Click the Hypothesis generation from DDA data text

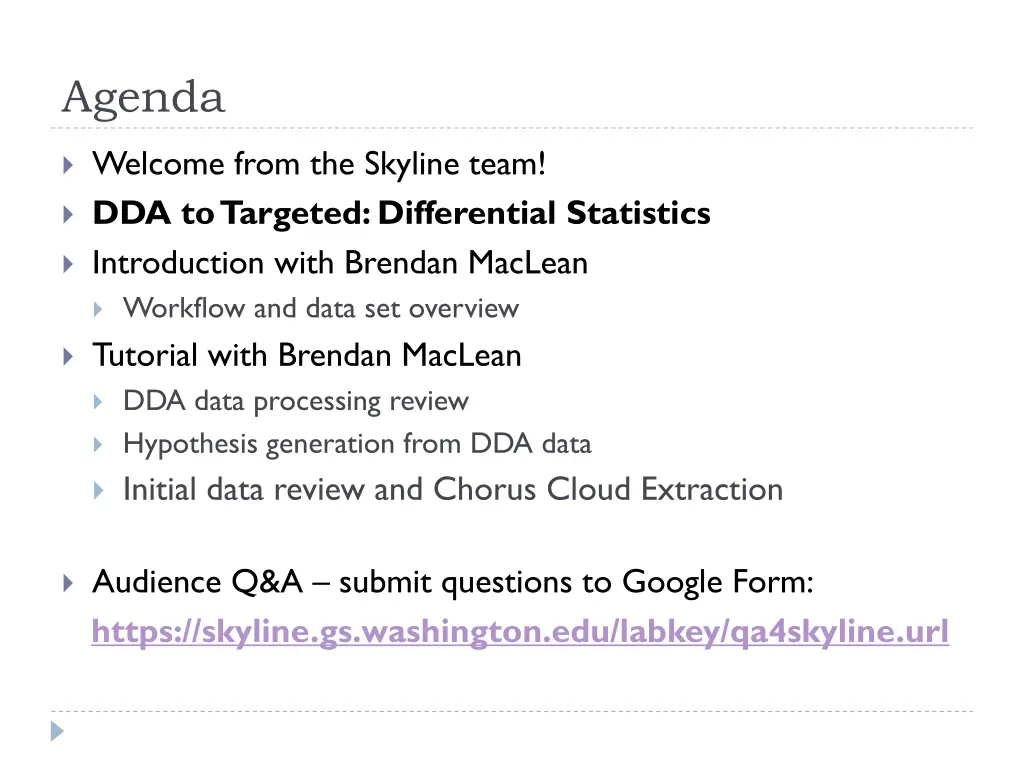357,445
